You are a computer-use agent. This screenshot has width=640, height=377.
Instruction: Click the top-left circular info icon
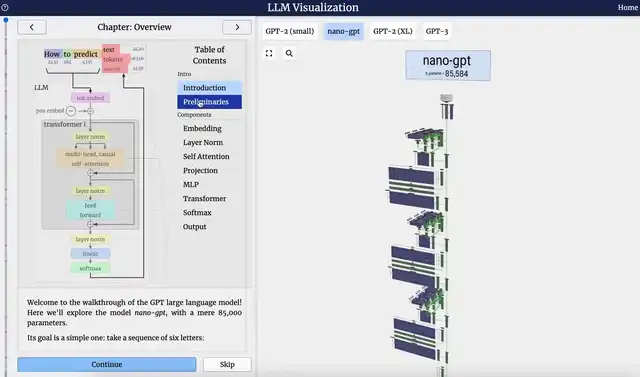tap(5, 7)
